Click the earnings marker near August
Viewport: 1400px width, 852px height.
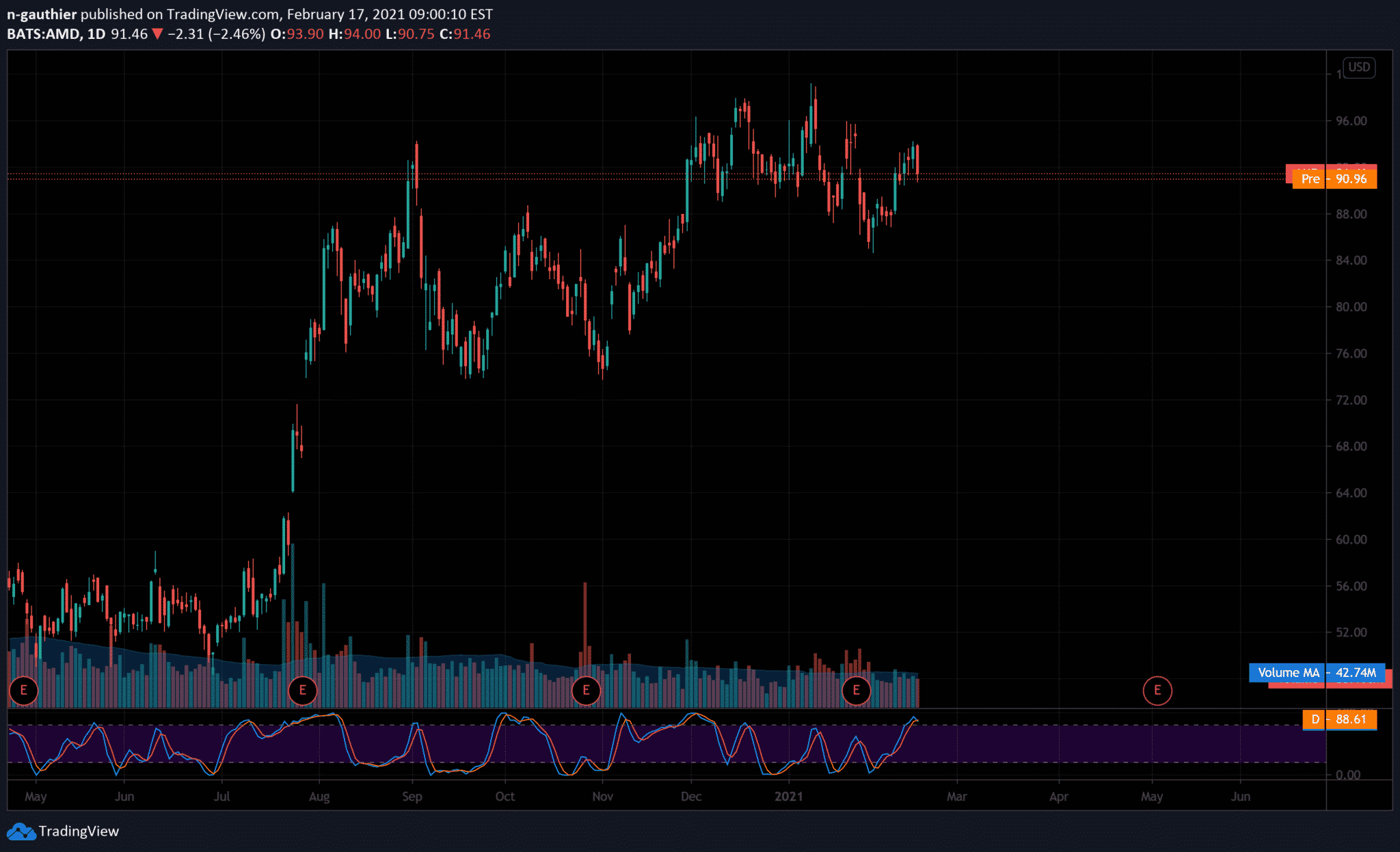pos(303,691)
